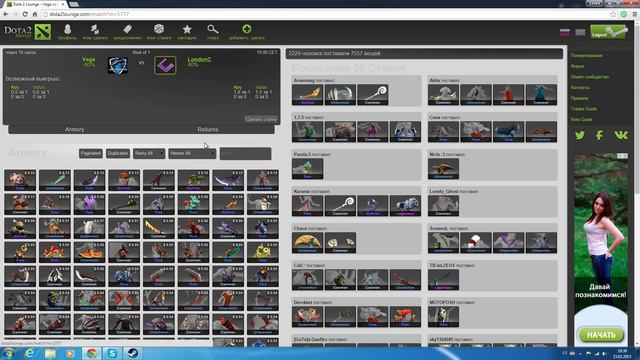Toggle the Paginated button in Armory
This screenshot has width=640, height=360.
(91, 153)
